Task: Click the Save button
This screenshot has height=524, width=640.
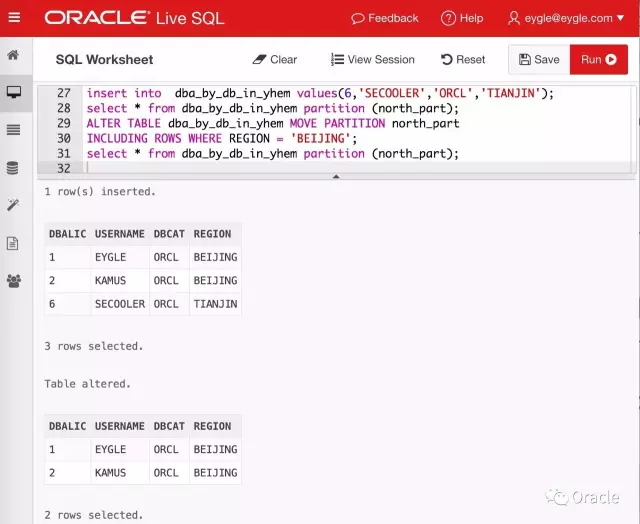Action: (539, 60)
